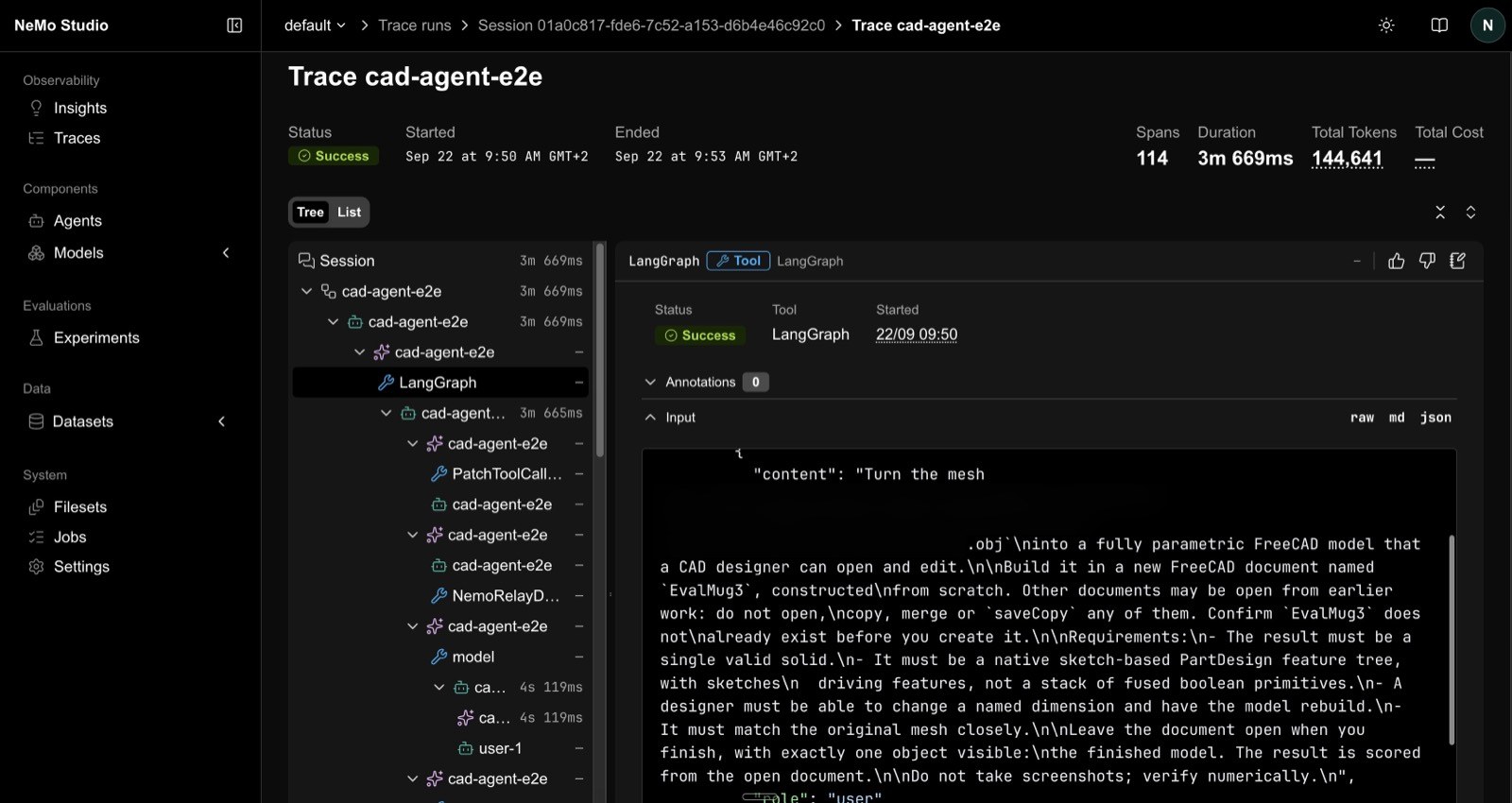Show input as json
Viewport: 1512px width, 803px height.
1435,418
